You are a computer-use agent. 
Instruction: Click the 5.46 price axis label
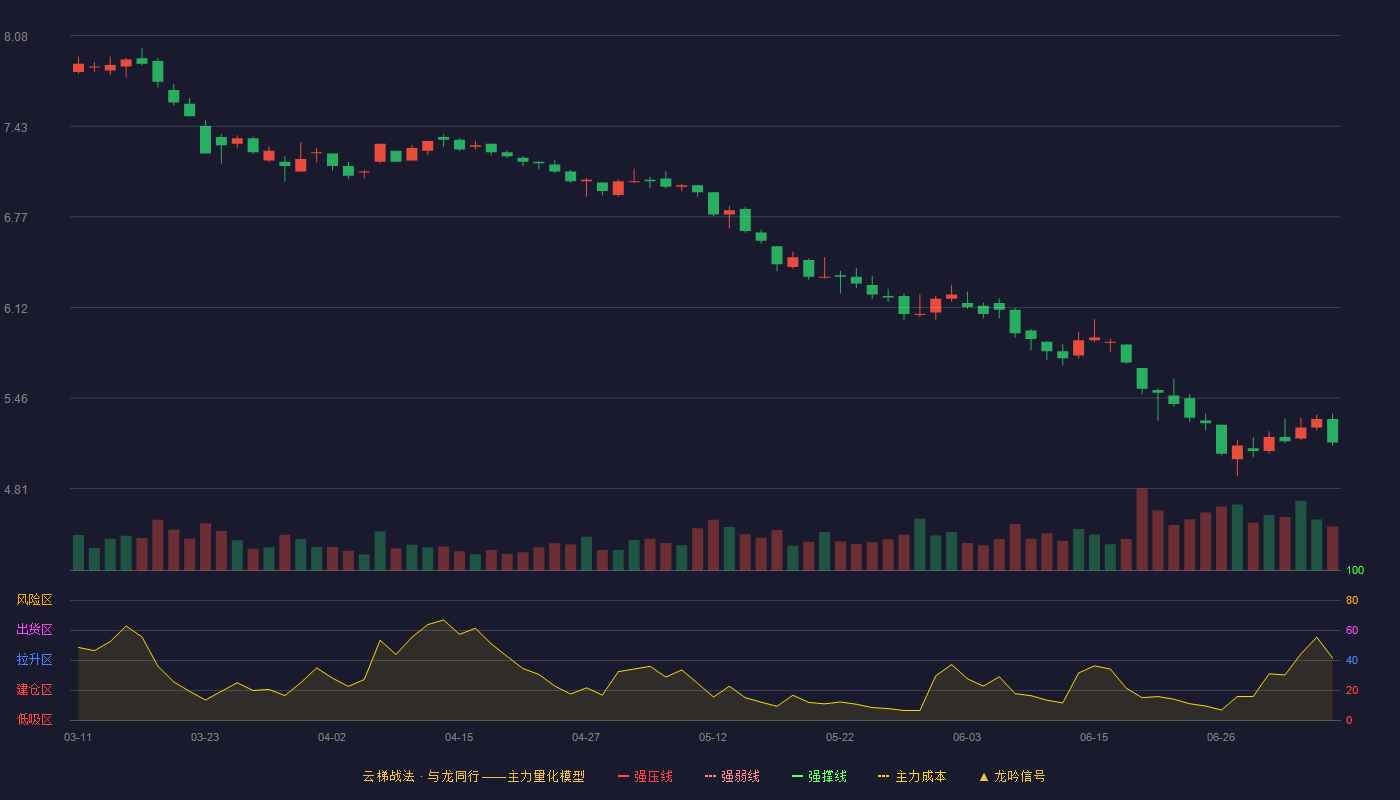coord(16,399)
